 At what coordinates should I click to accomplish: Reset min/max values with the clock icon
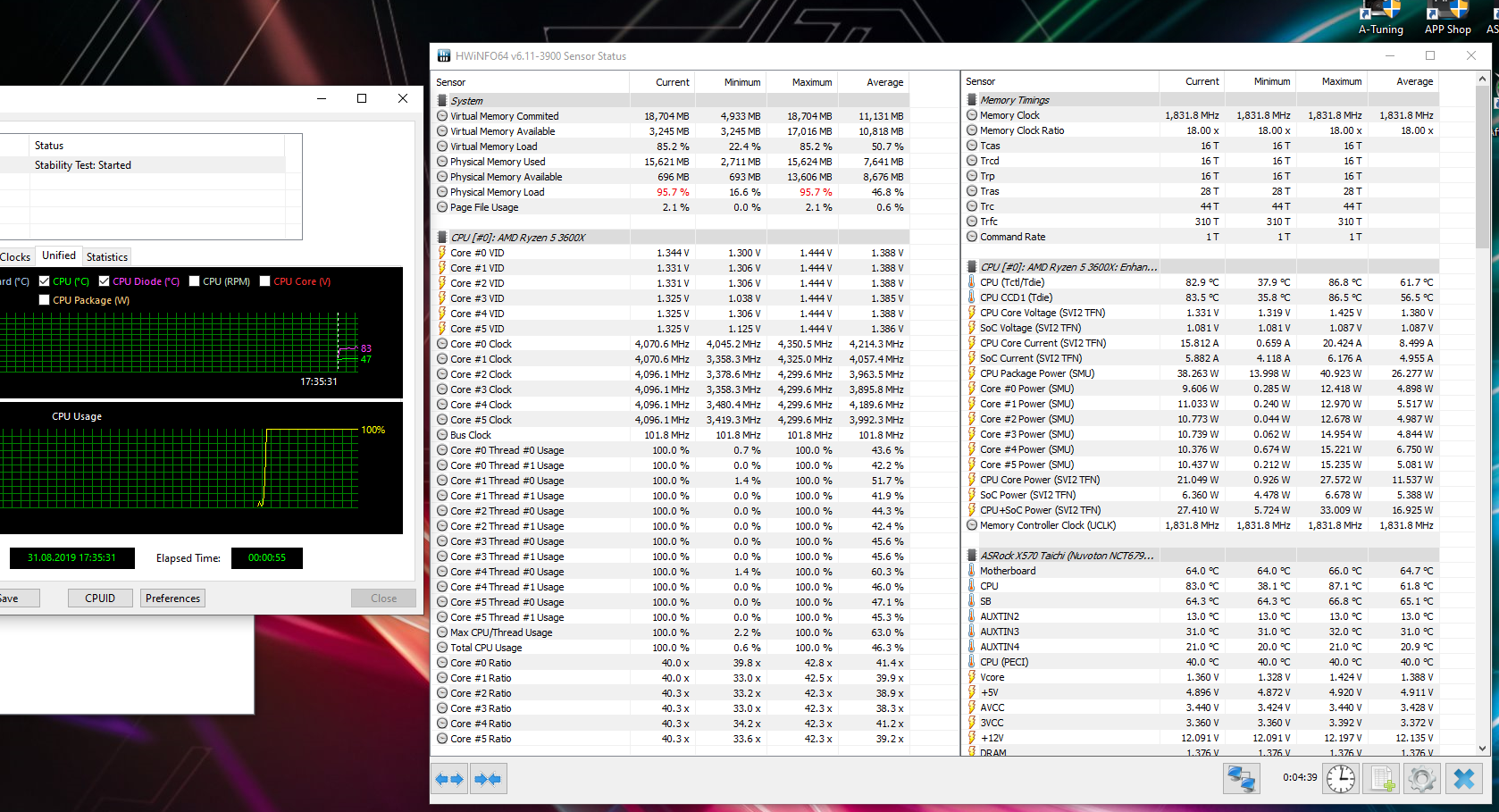click(x=1340, y=778)
